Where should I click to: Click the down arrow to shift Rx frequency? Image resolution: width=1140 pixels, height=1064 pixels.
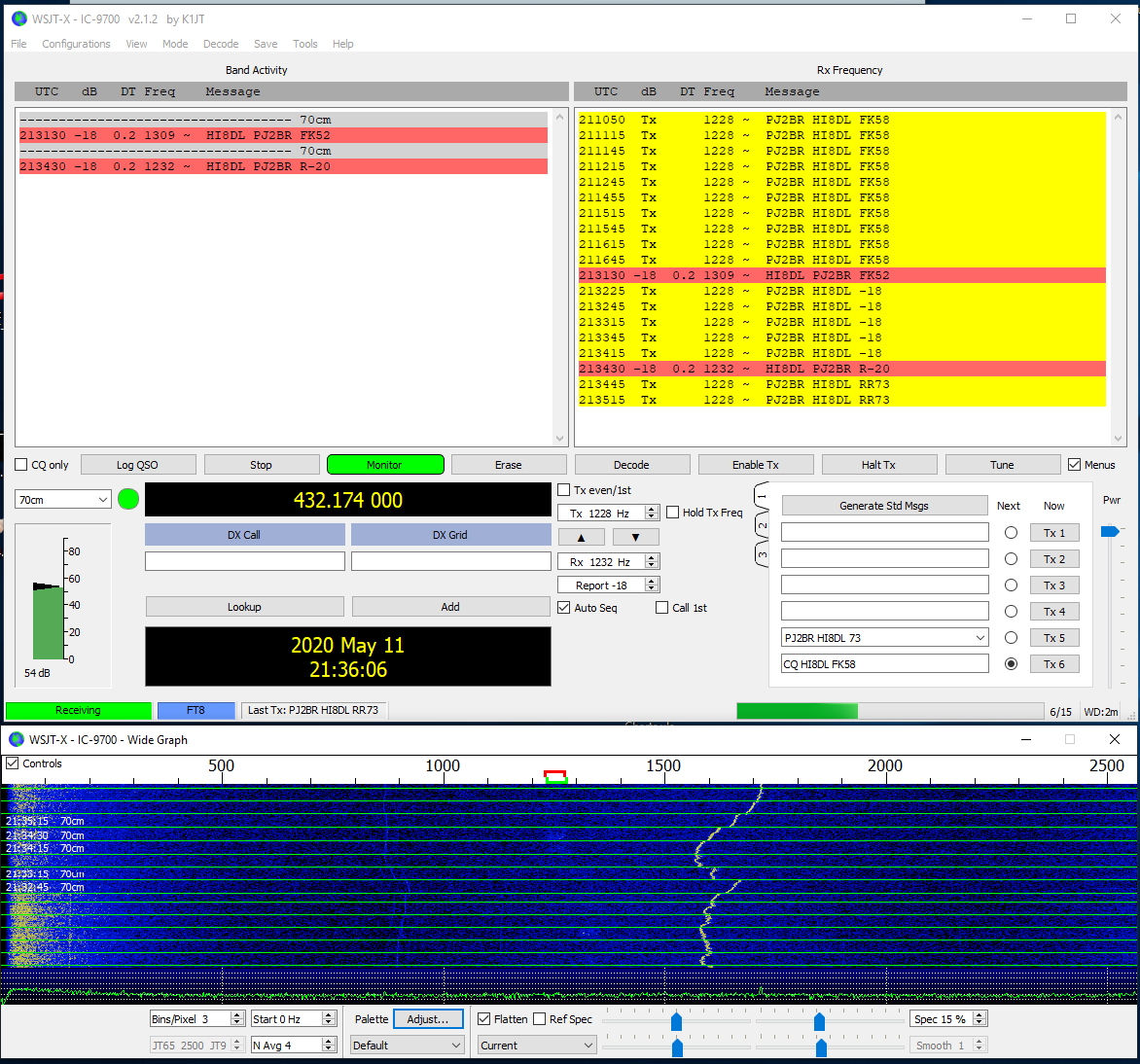[x=635, y=536]
